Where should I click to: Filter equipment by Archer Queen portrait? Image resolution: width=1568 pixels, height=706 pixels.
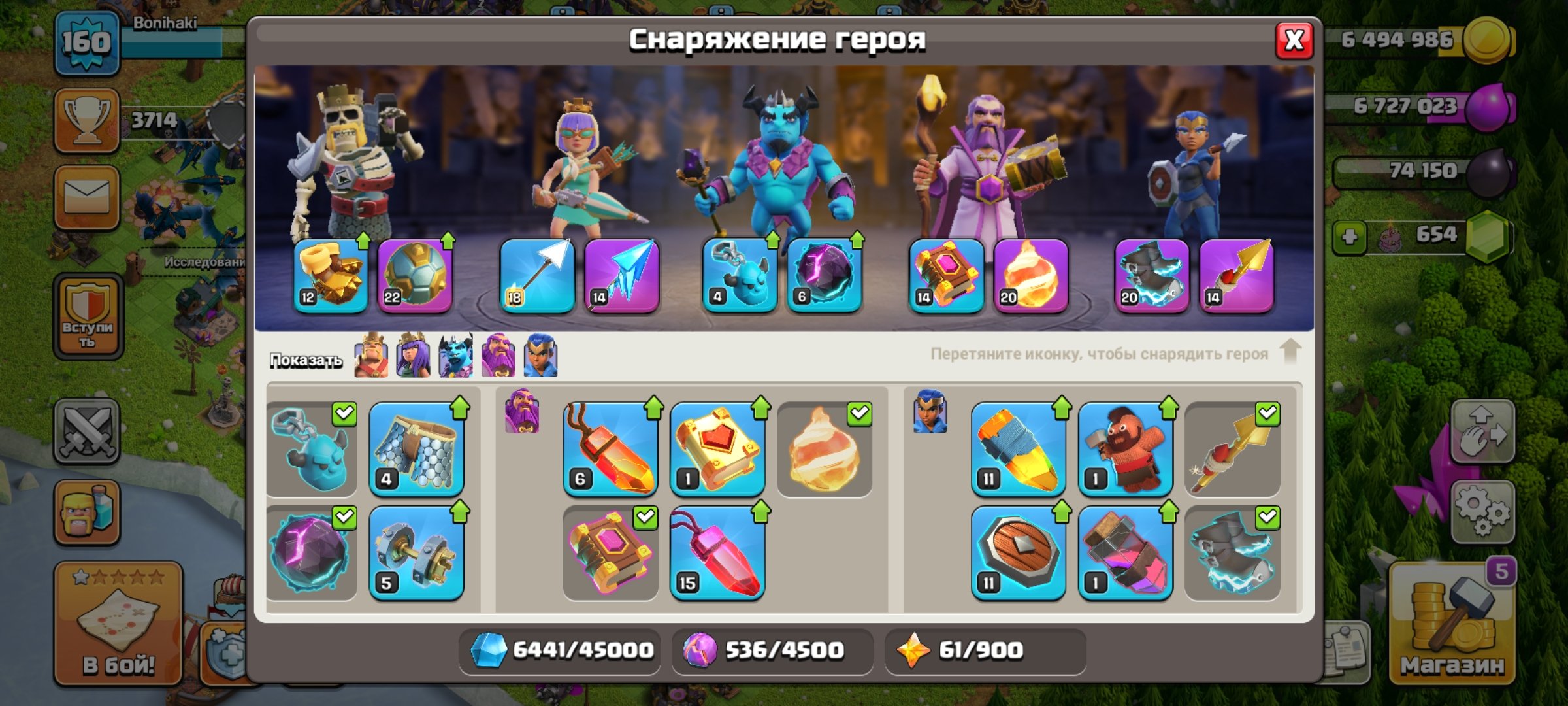413,356
